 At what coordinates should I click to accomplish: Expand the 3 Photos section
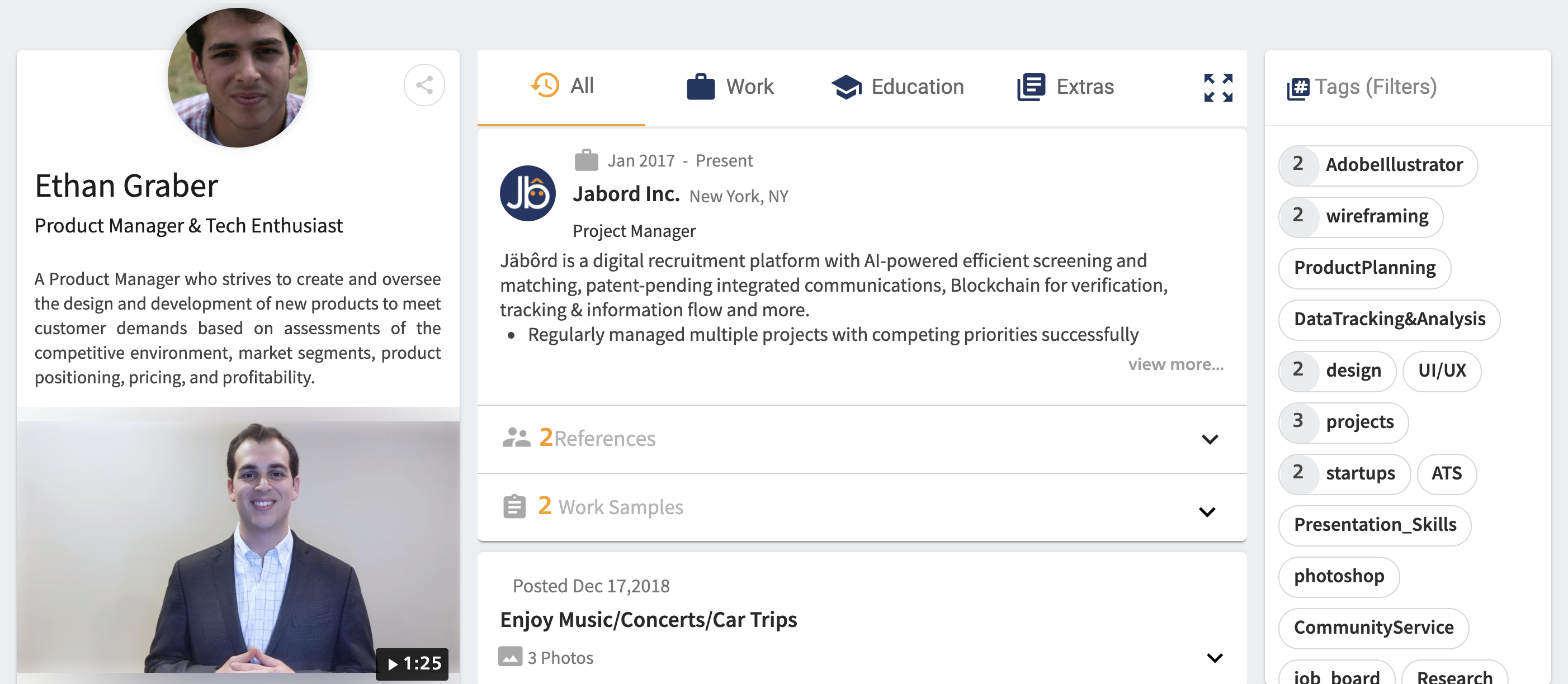pyautogui.click(x=1213, y=657)
